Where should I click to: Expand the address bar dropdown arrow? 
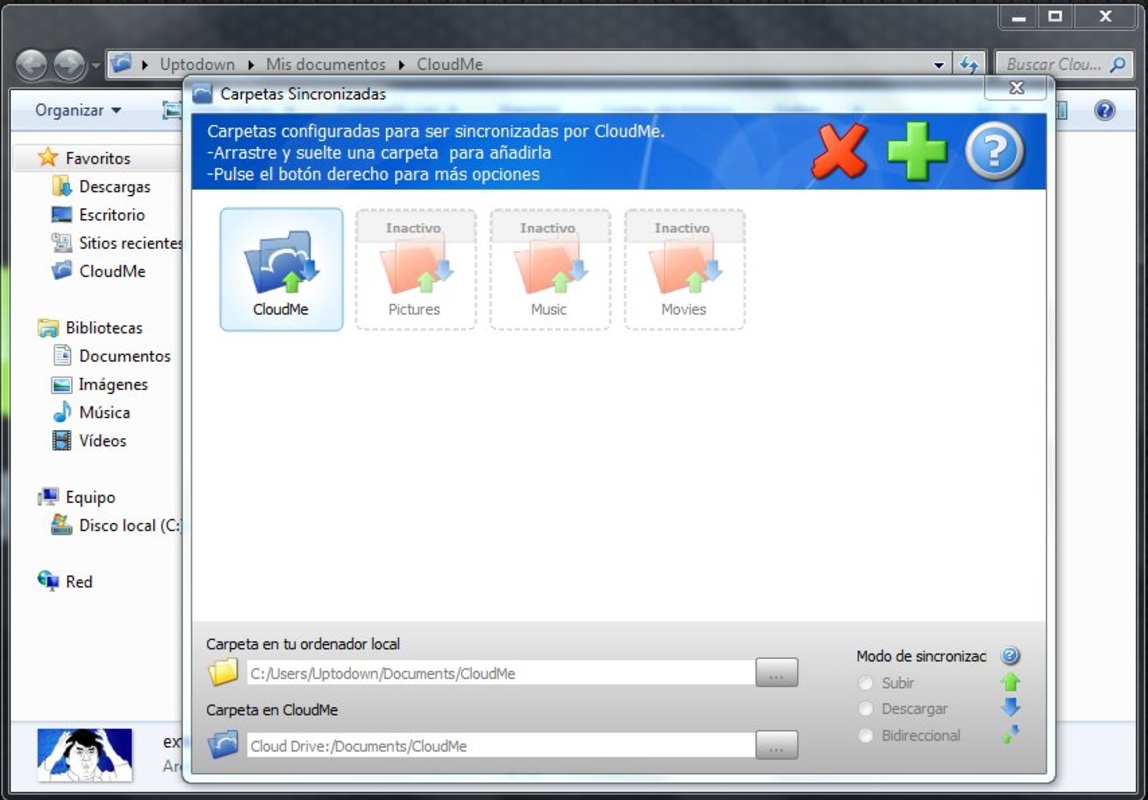pos(939,65)
